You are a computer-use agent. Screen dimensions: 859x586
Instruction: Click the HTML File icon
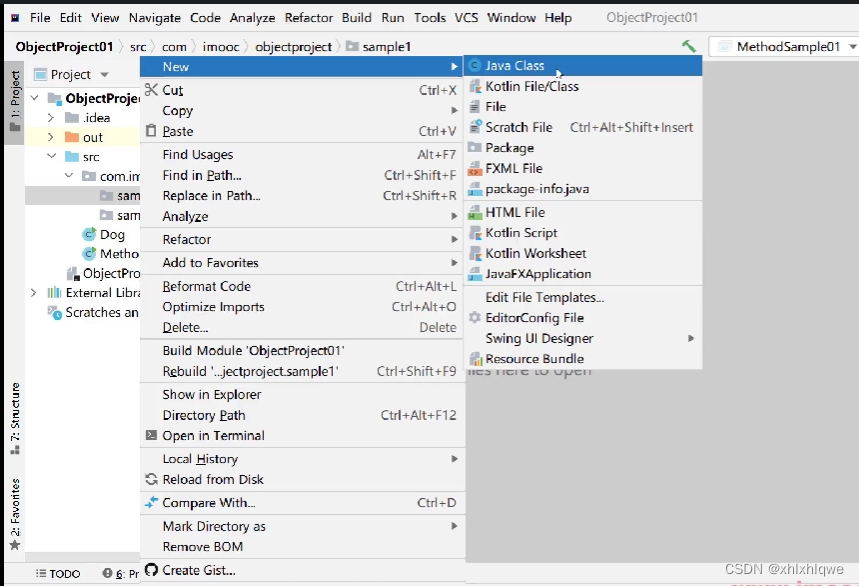[475, 212]
